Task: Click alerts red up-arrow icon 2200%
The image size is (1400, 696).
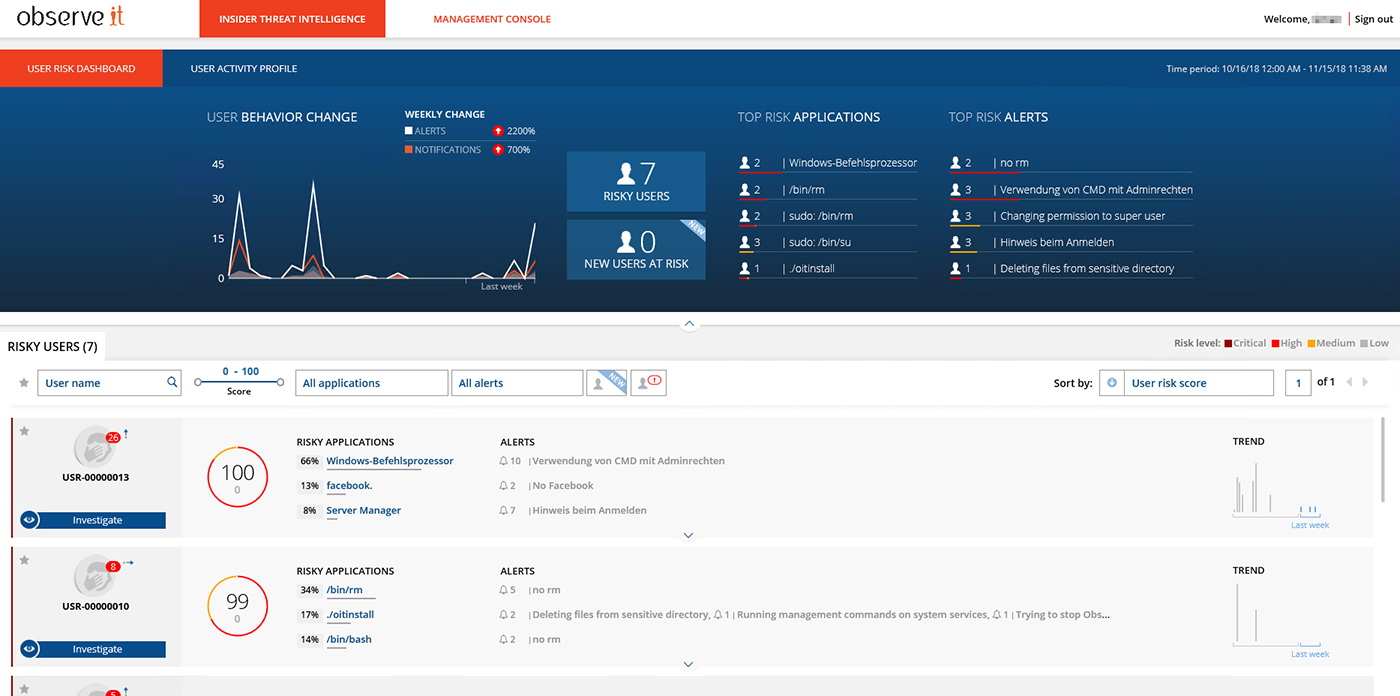Action: (498, 131)
